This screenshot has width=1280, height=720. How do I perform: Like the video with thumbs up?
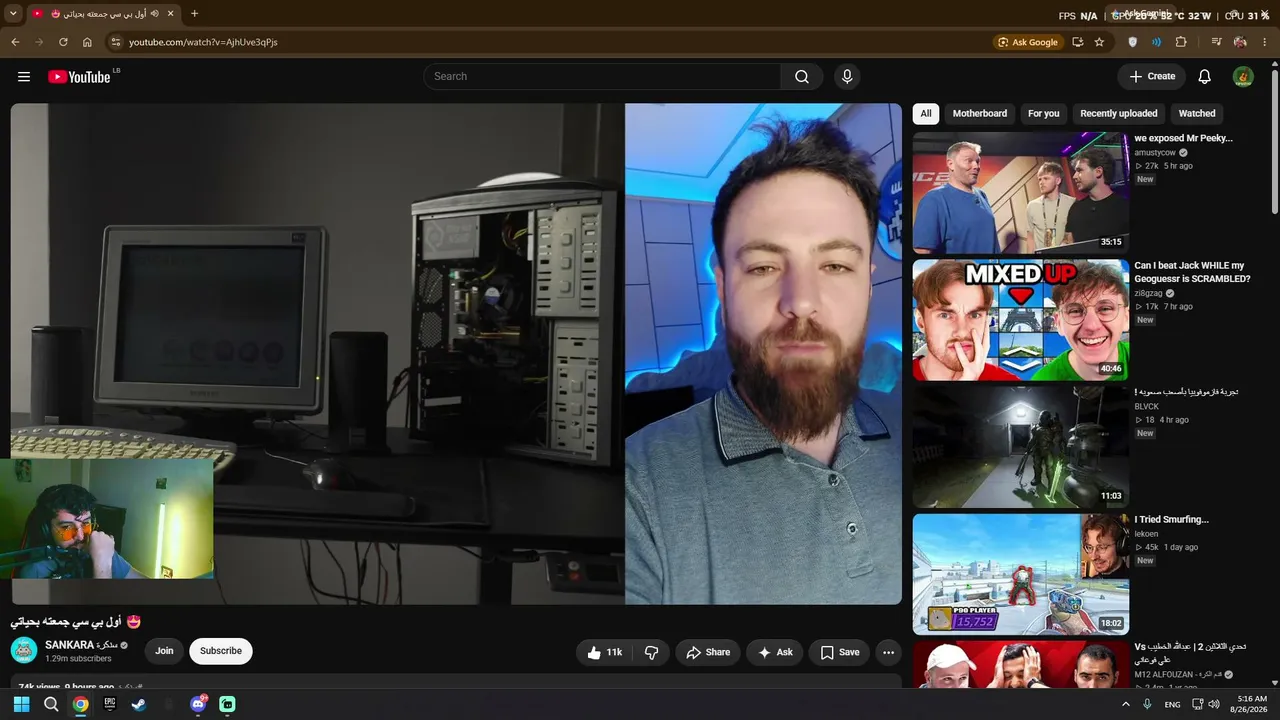pos(604,652)
